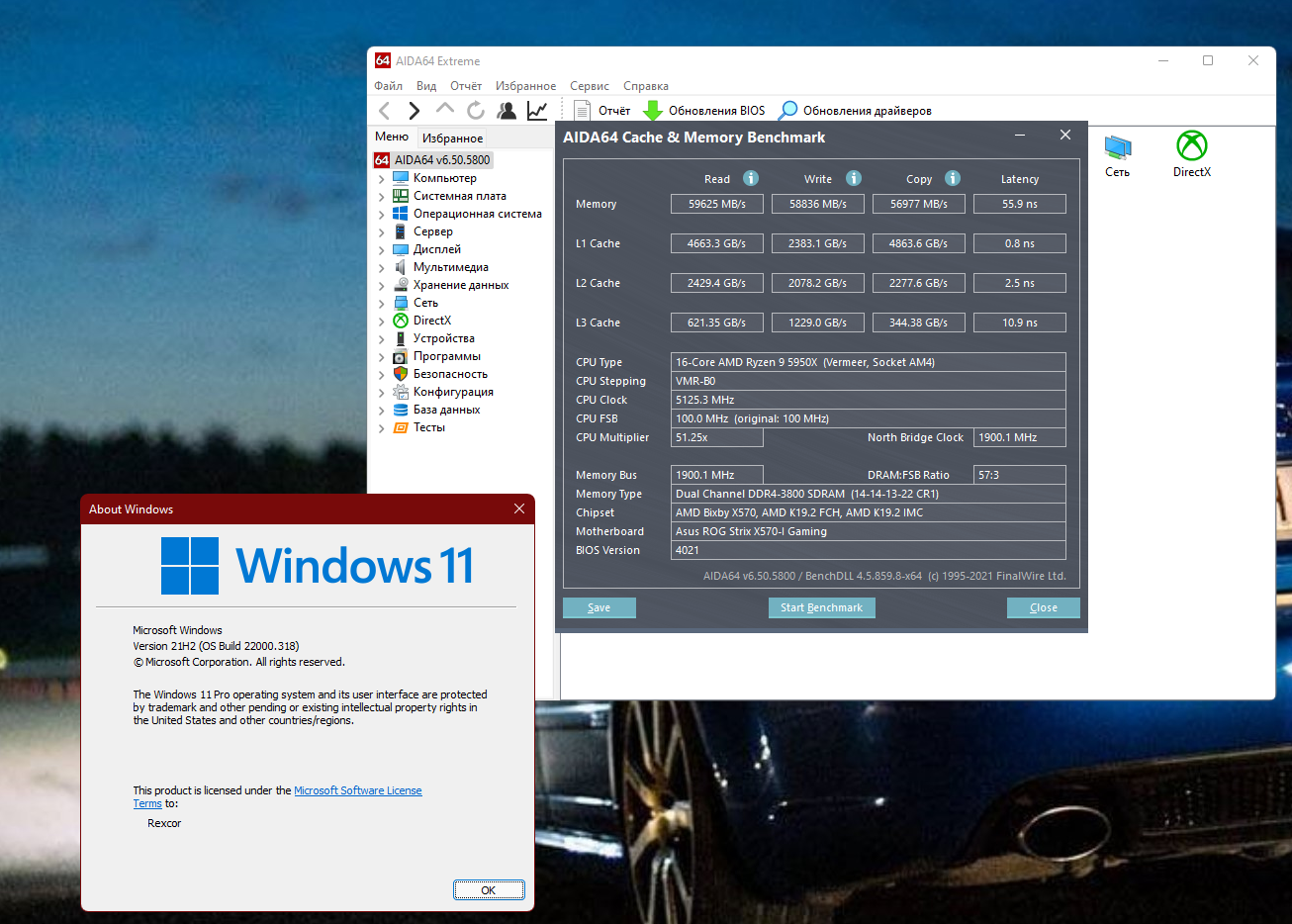The height and width of the screenshot is (924, 1292).
Task: Click Start Benchmark button
Action: coord(821,607)
